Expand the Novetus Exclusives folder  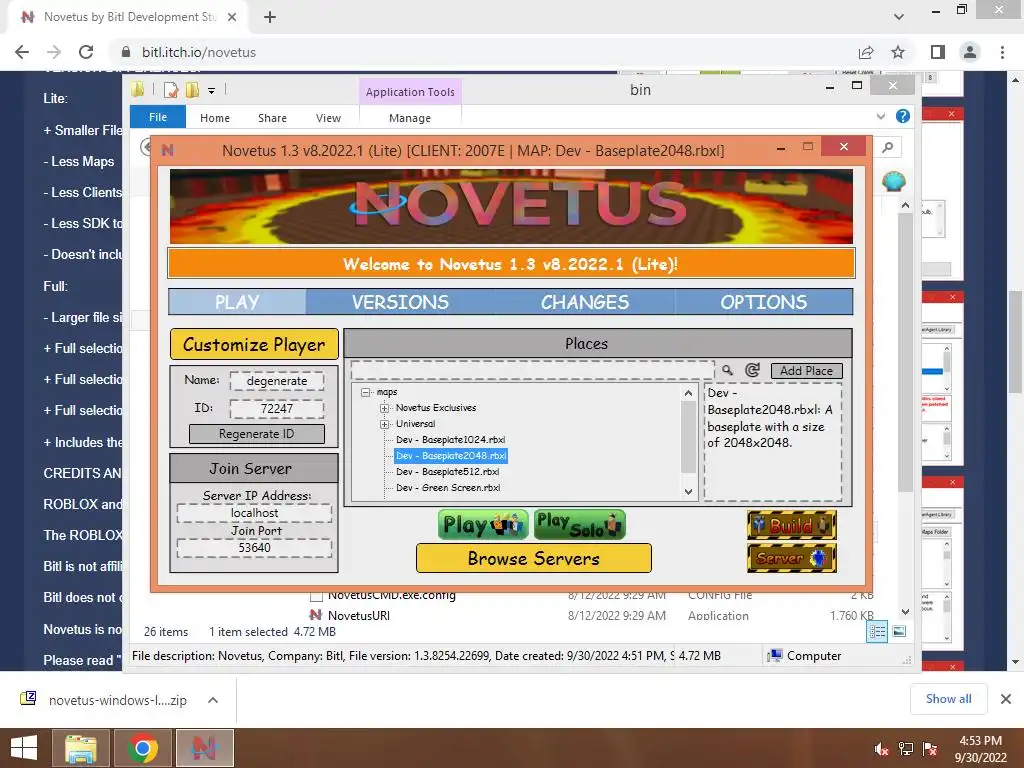click(385, 408)
